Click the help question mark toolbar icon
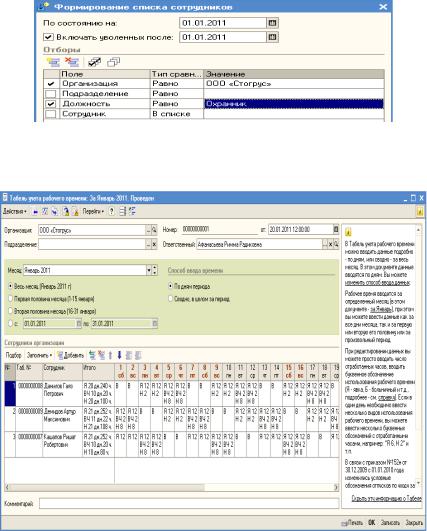 [112, 211]
